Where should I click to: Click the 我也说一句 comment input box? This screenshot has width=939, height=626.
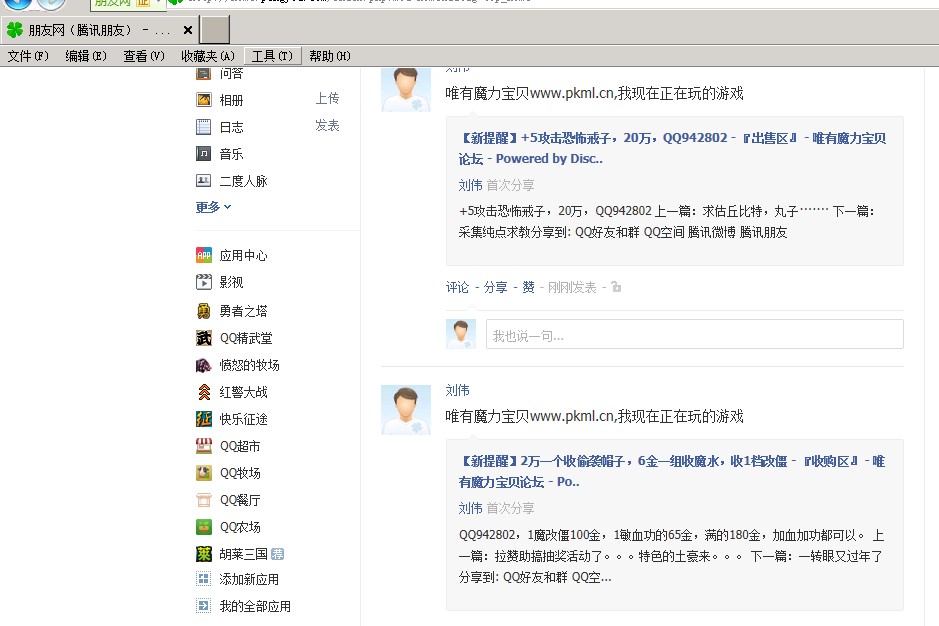pos(694,335)
